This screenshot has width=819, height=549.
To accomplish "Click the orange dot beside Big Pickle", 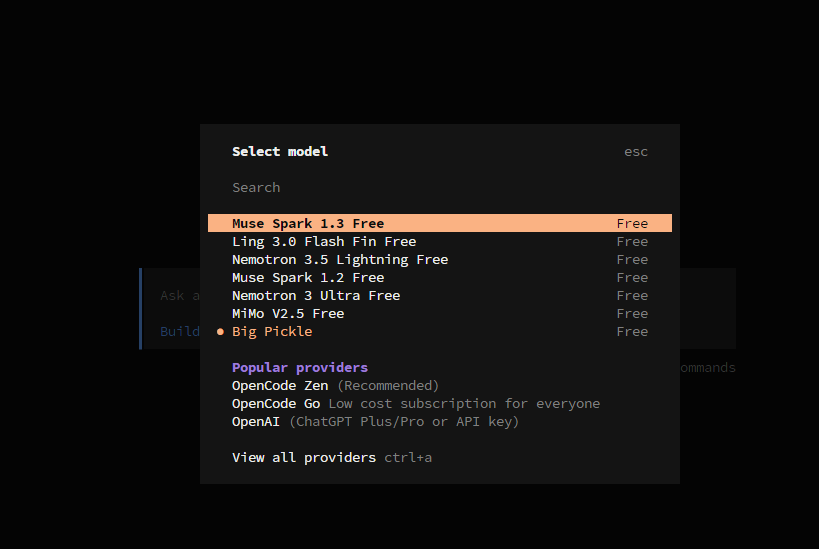I will [220, 332].
